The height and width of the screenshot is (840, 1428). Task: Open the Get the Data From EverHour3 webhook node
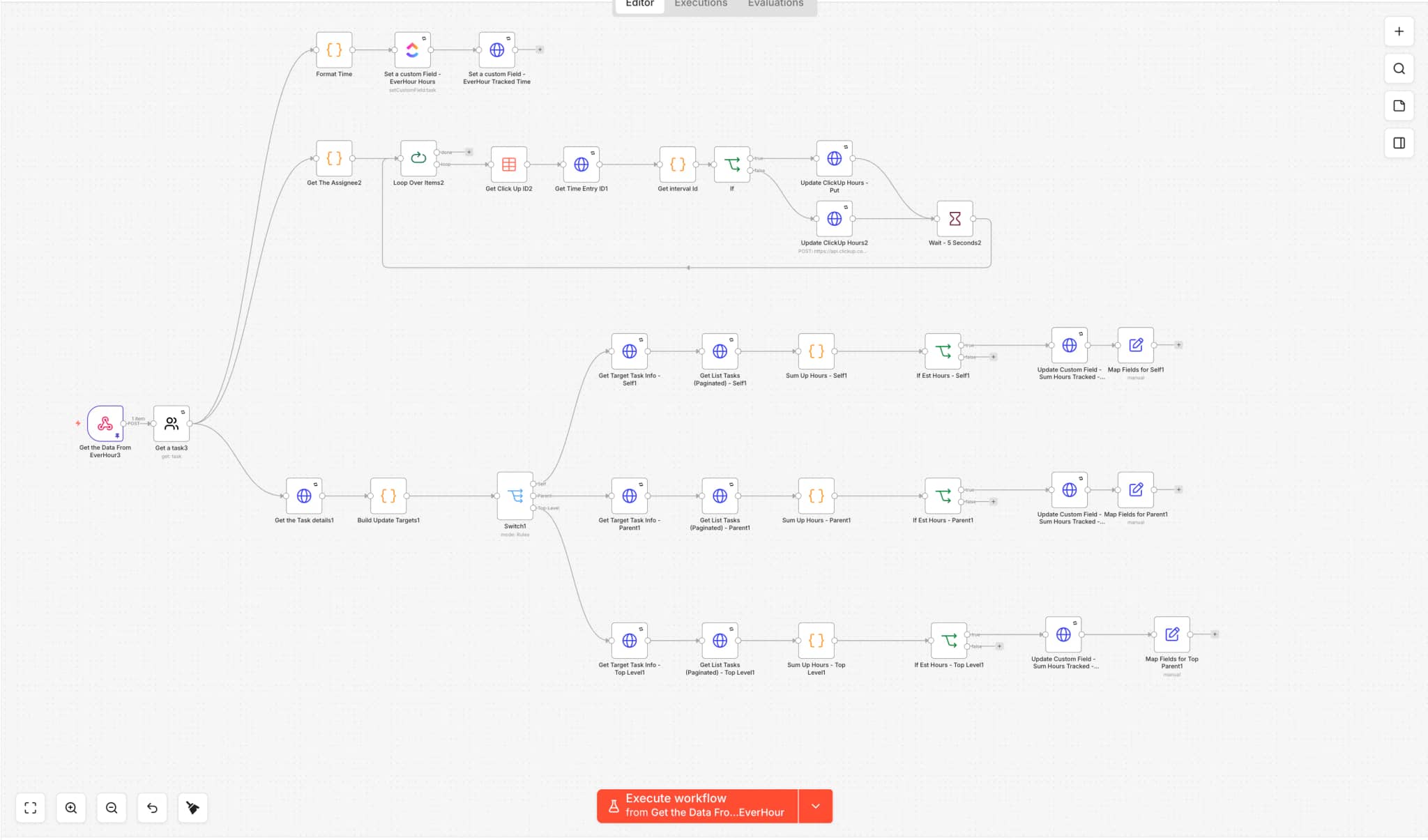(x=105, y=424)
